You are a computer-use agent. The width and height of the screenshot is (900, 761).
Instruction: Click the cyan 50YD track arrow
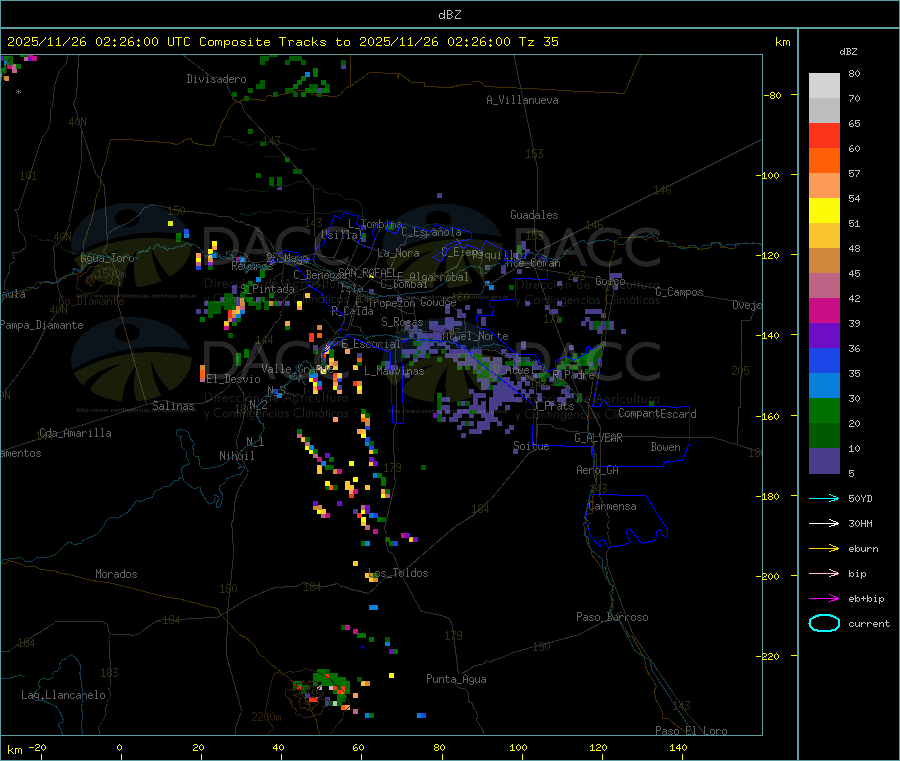coord(824,498)
